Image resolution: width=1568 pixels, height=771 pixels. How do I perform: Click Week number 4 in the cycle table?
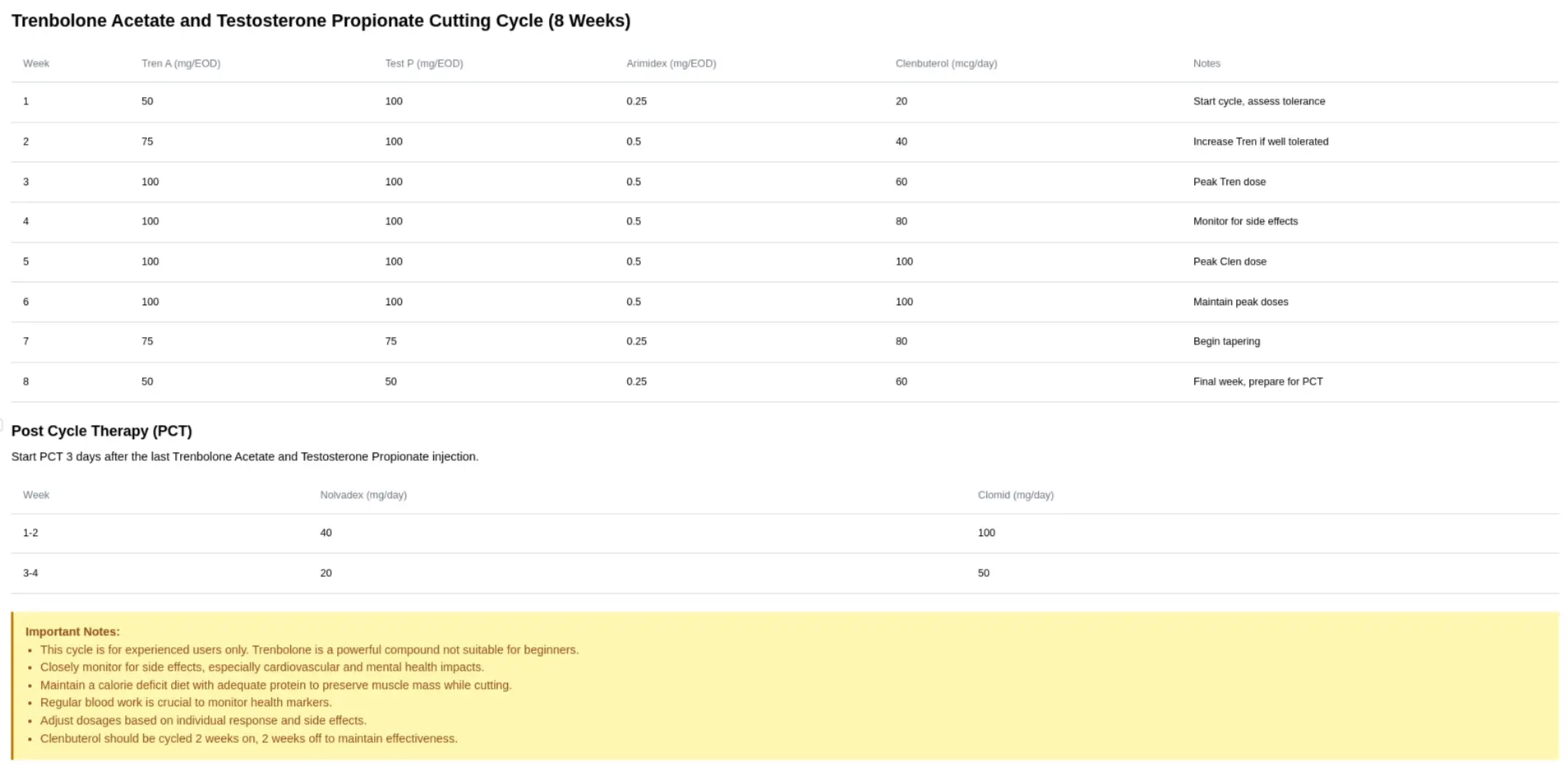(x=26, y=221)
